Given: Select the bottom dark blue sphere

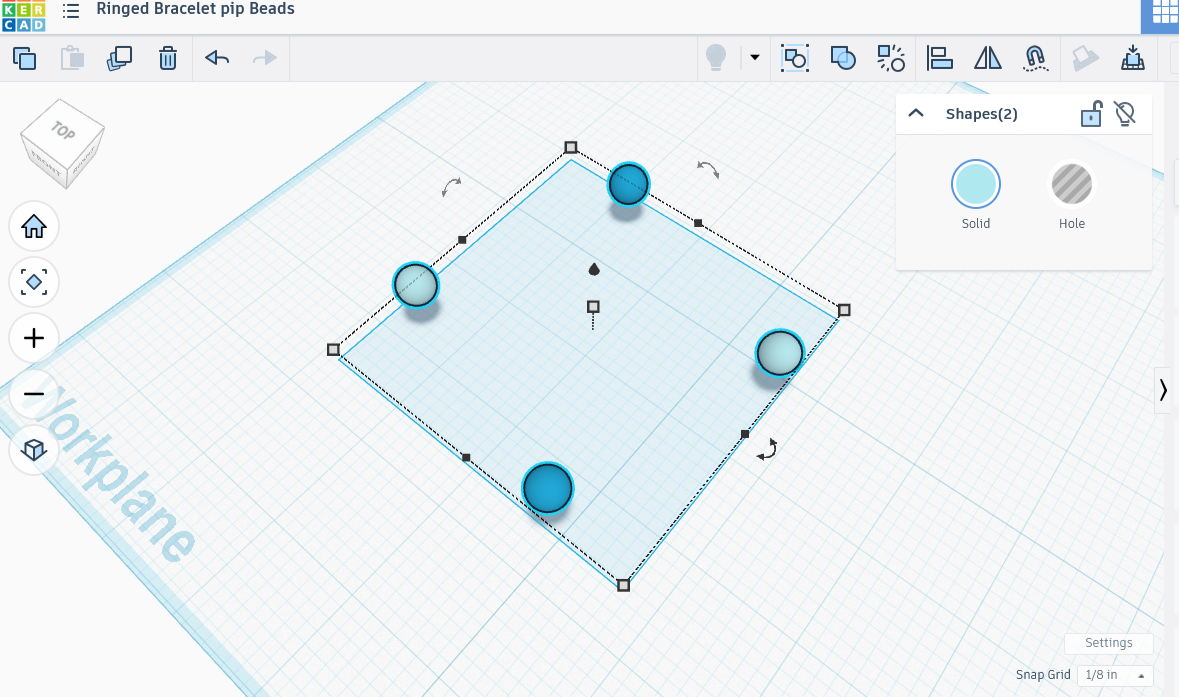Looking at the screenshot, I should [x=547, y=488].
